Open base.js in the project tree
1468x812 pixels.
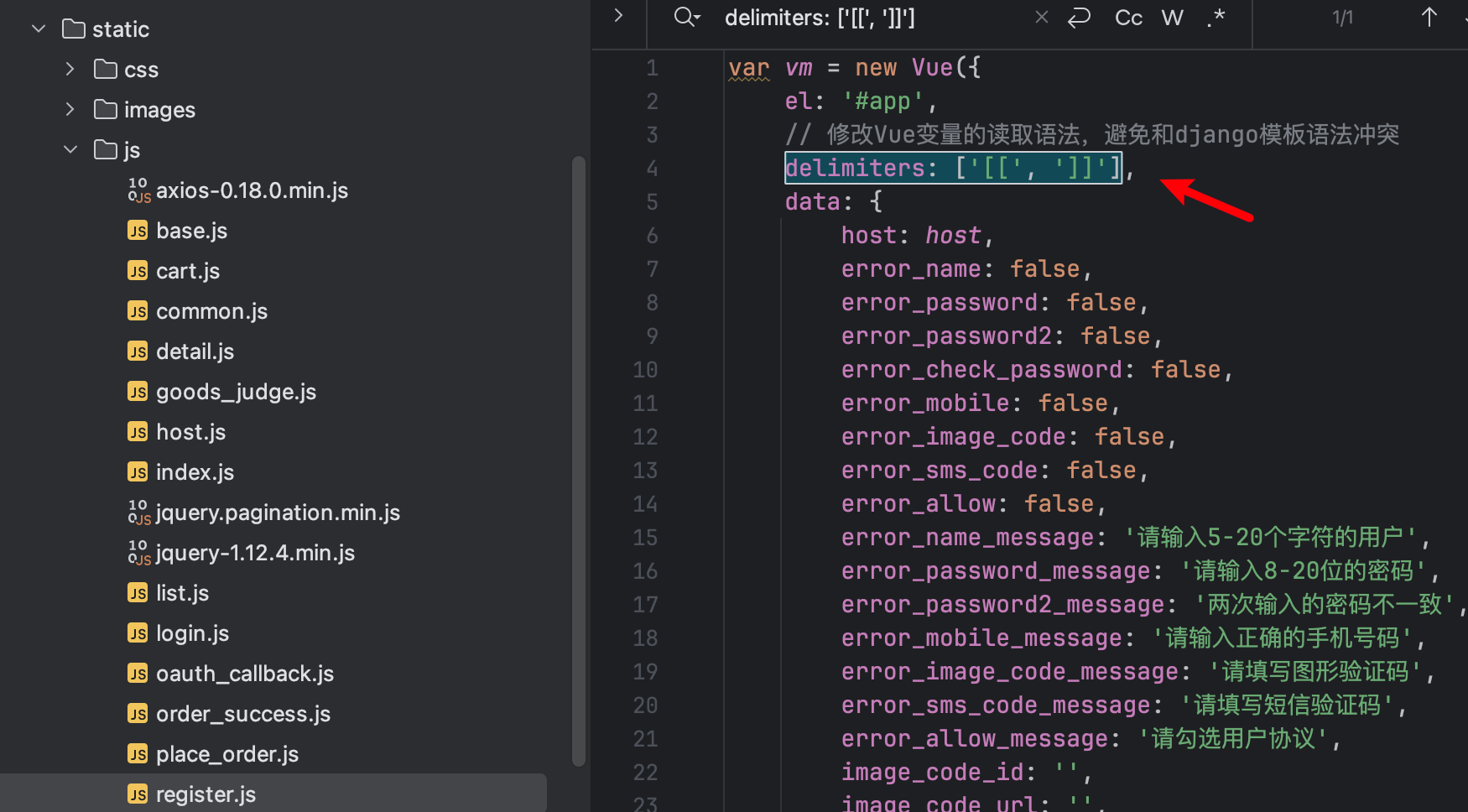tap(191, 231)
